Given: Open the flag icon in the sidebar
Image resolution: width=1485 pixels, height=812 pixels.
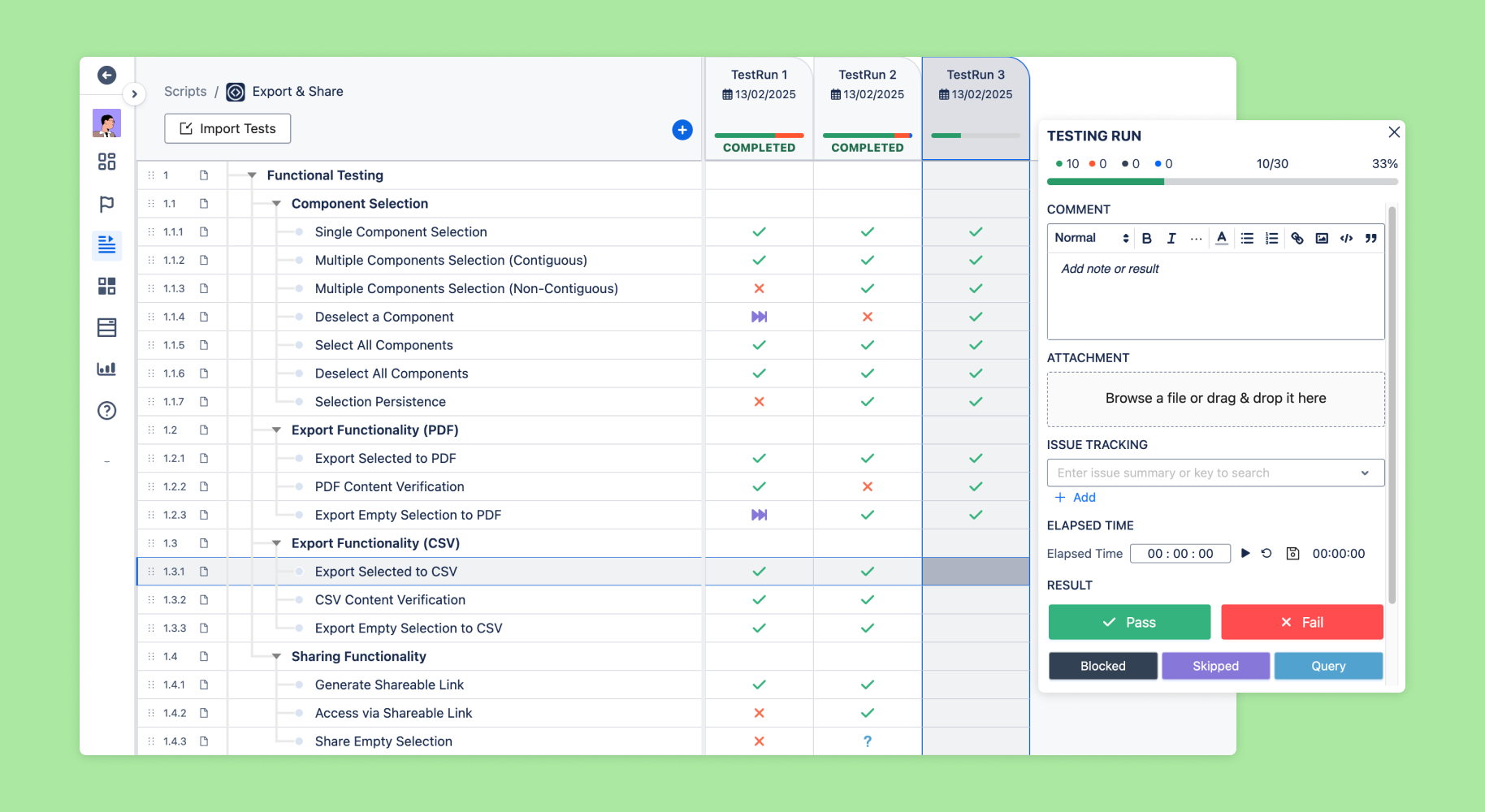Looking at the screenshot, I should pyautogui.click(x=106, y=204).
